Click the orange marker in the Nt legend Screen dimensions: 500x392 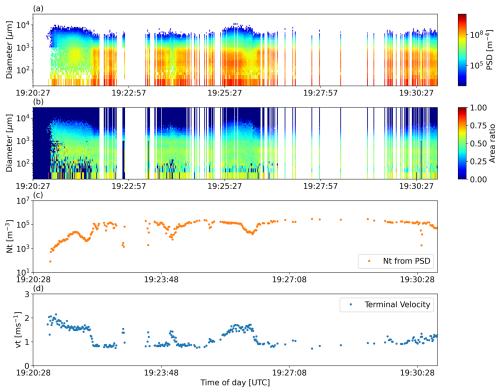coord(369,261)
